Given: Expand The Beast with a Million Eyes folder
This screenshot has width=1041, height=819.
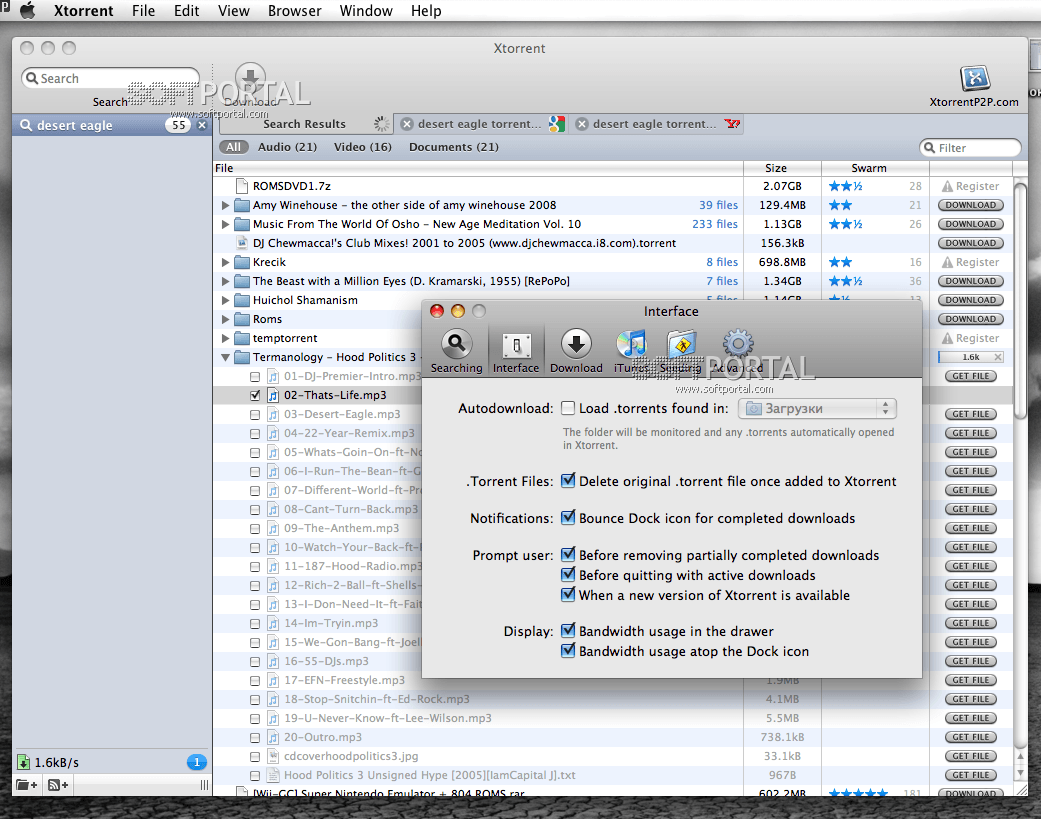Looking at the screenshot, I should 225,281.
